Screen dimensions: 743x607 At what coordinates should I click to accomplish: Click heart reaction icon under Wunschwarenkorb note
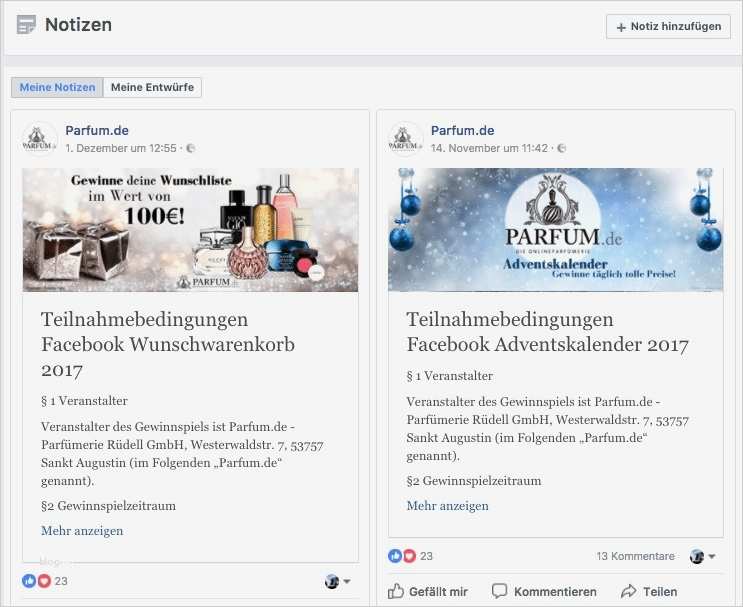[x=44, y=581]
